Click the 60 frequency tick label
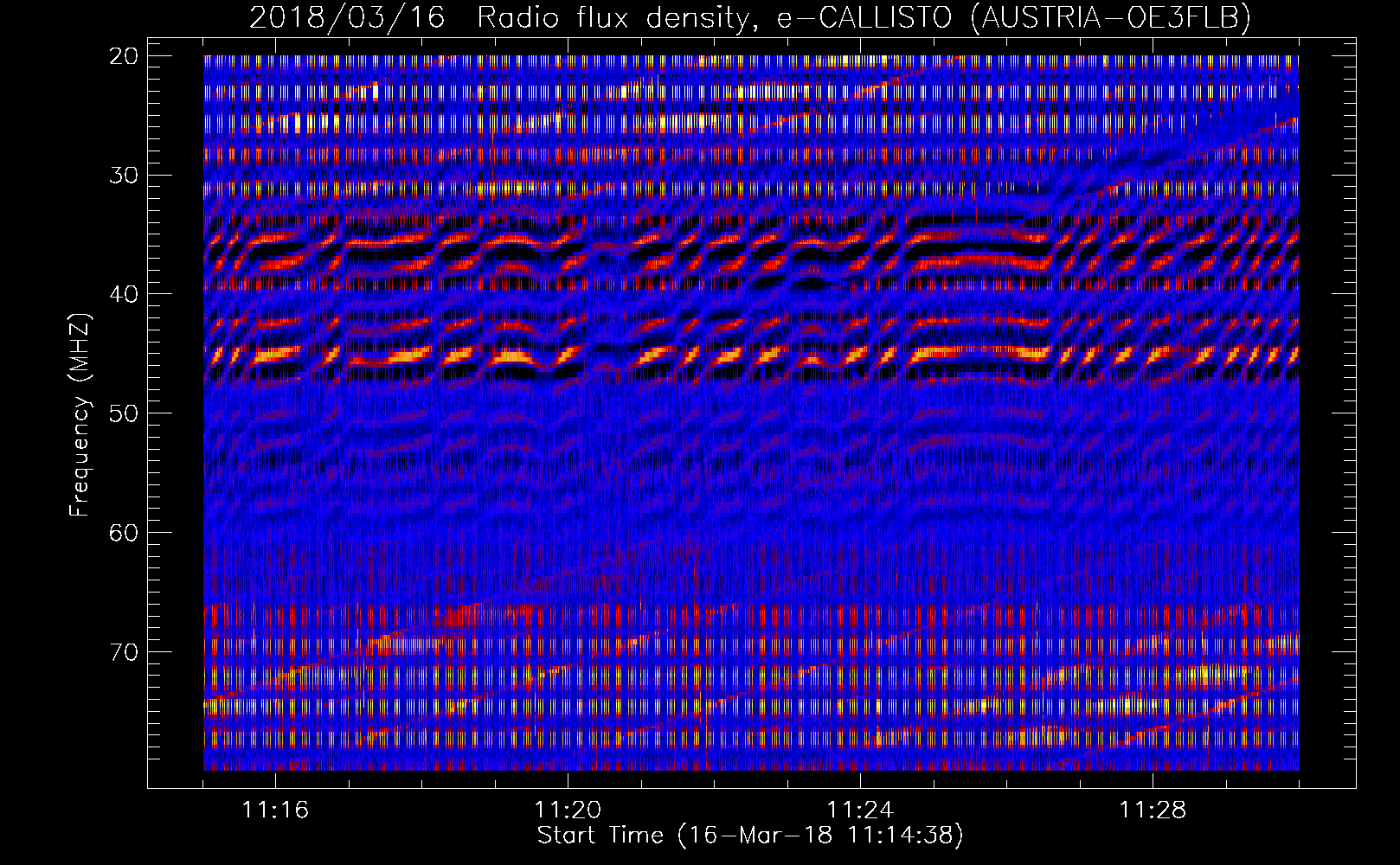The image size is (1400, 865). coord(124,532)
